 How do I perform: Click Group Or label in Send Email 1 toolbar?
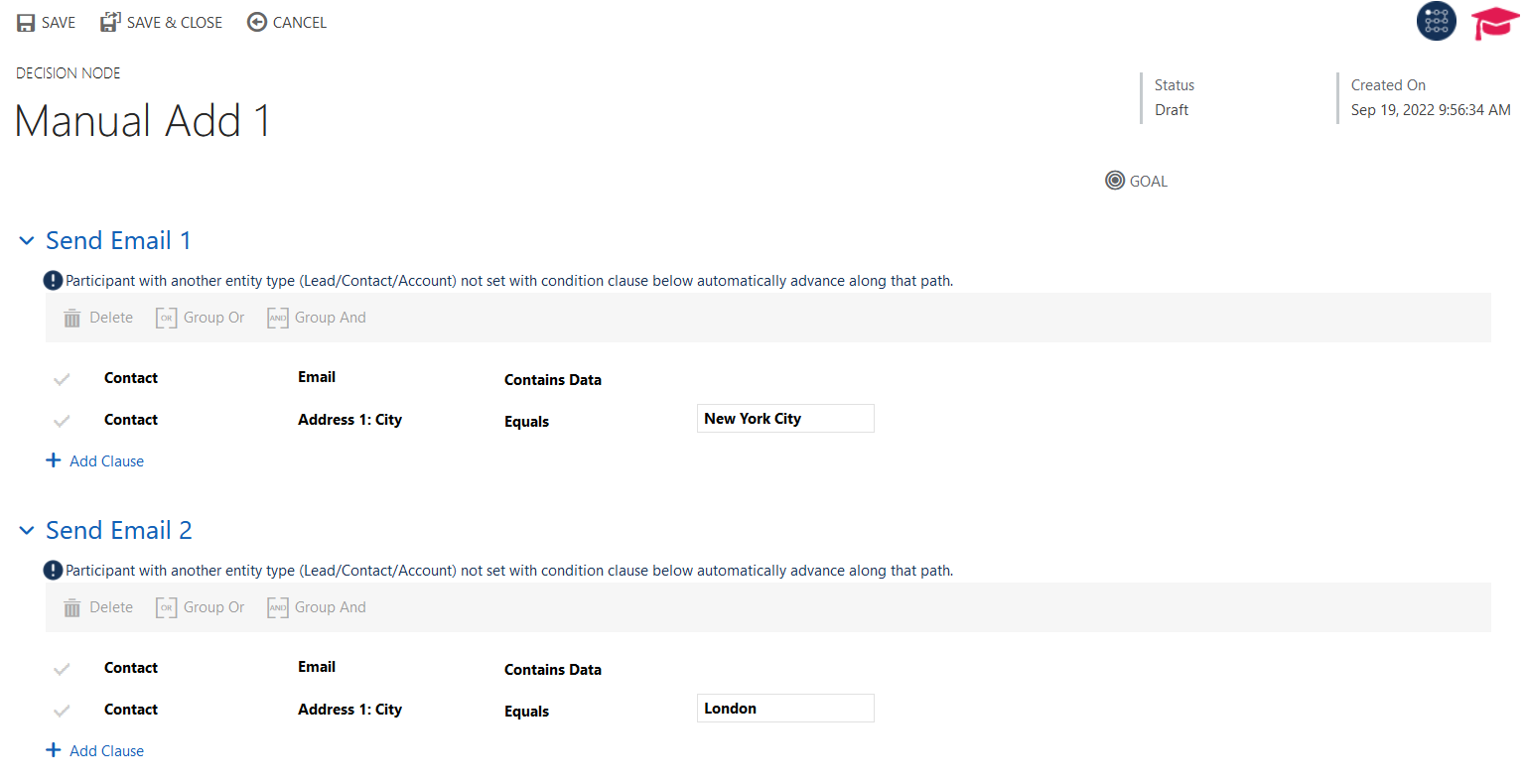click(213, 318)
